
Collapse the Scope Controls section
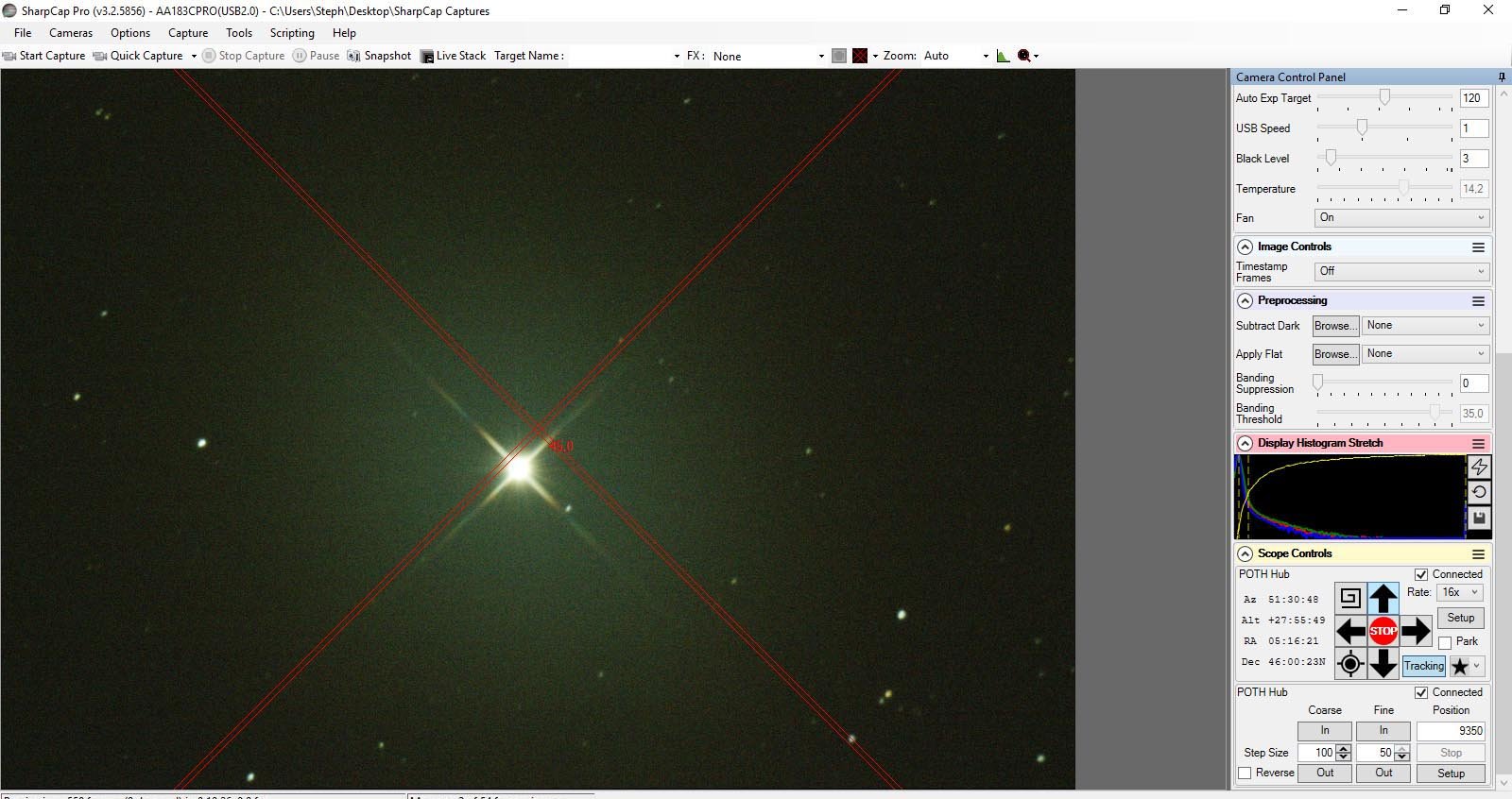(1245, 554)
